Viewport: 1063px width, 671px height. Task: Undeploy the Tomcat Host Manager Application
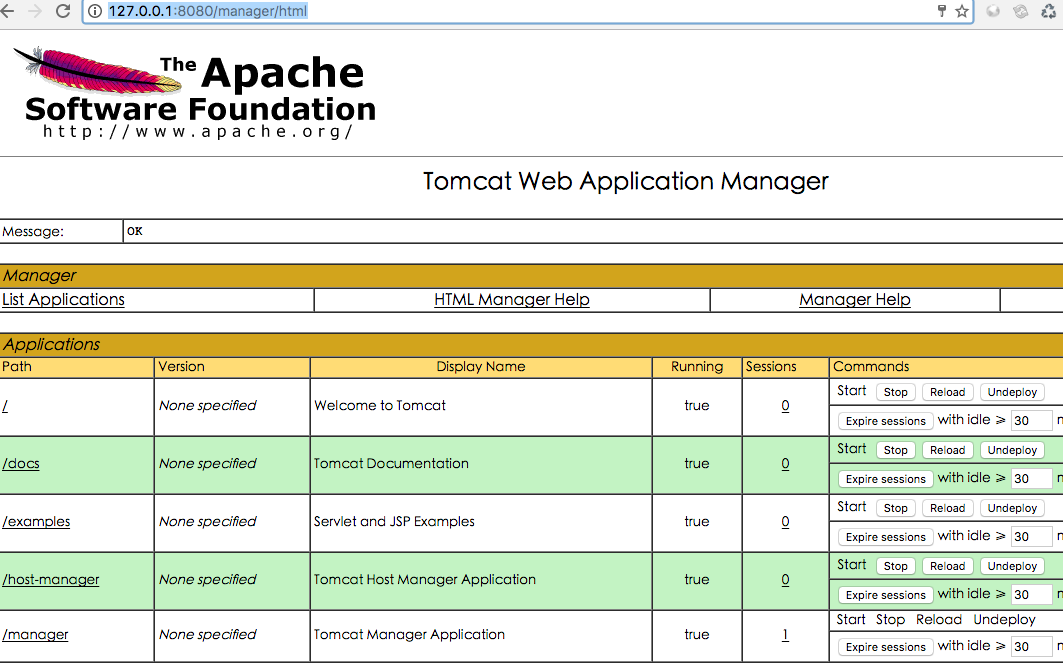1012,566
